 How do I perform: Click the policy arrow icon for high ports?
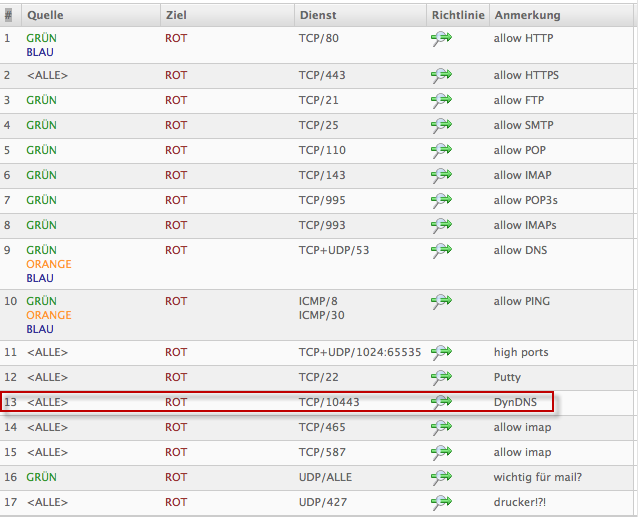(441, 352)
